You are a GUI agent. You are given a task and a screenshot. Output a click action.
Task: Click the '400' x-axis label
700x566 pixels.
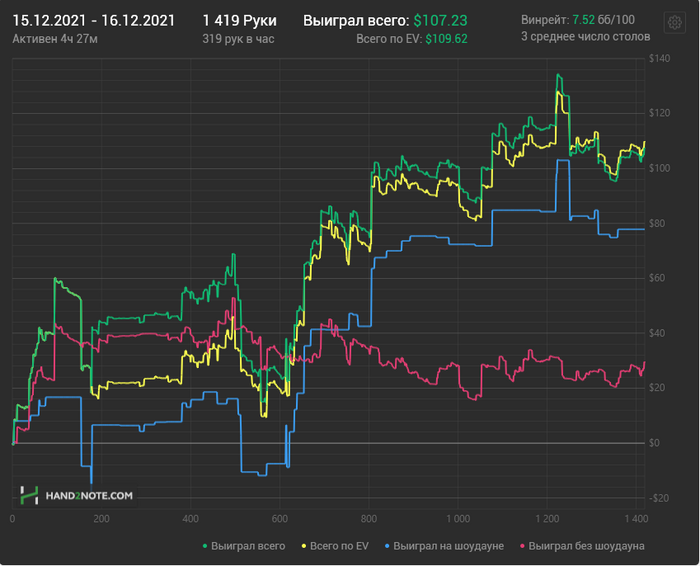coord(191,519)
